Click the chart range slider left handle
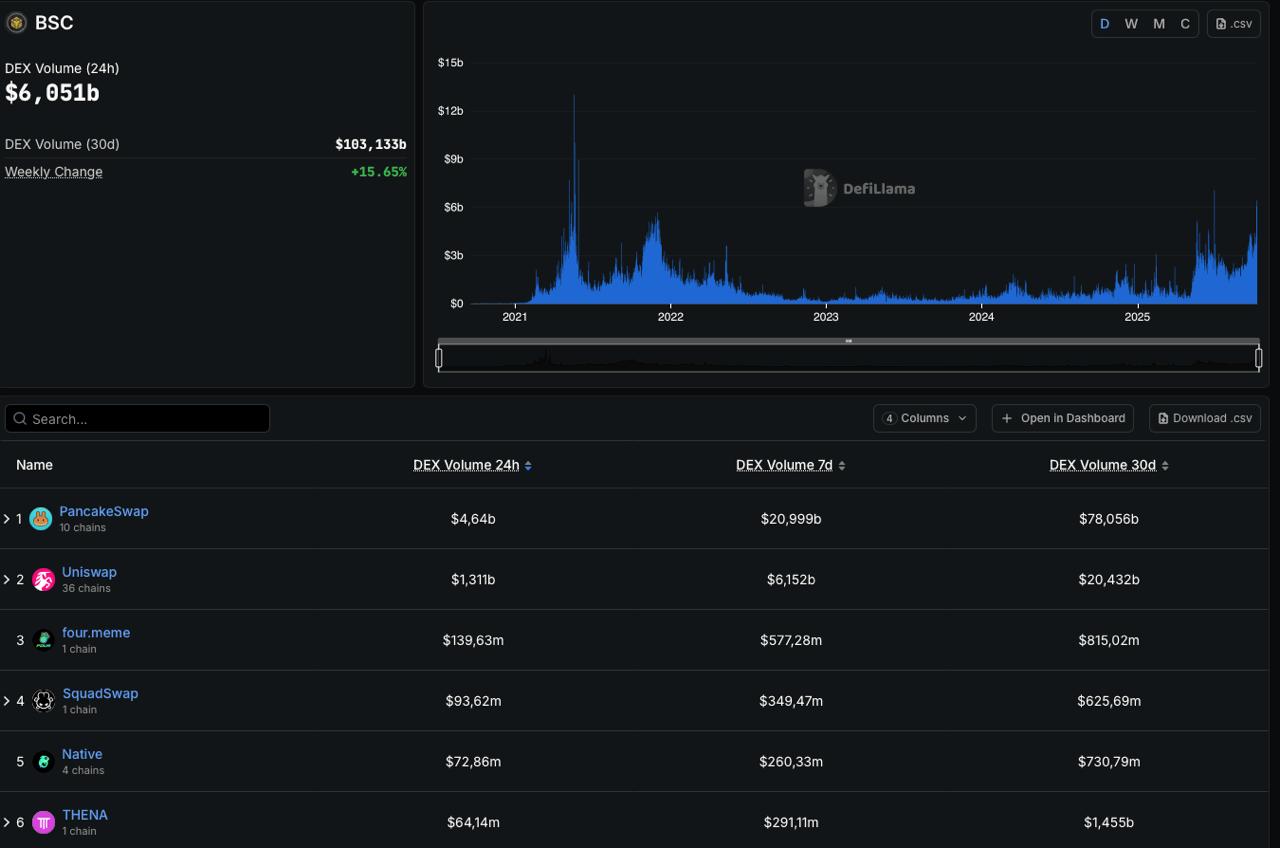The height and width of the screenshot is (848, 1280). [x=439, y=357]
